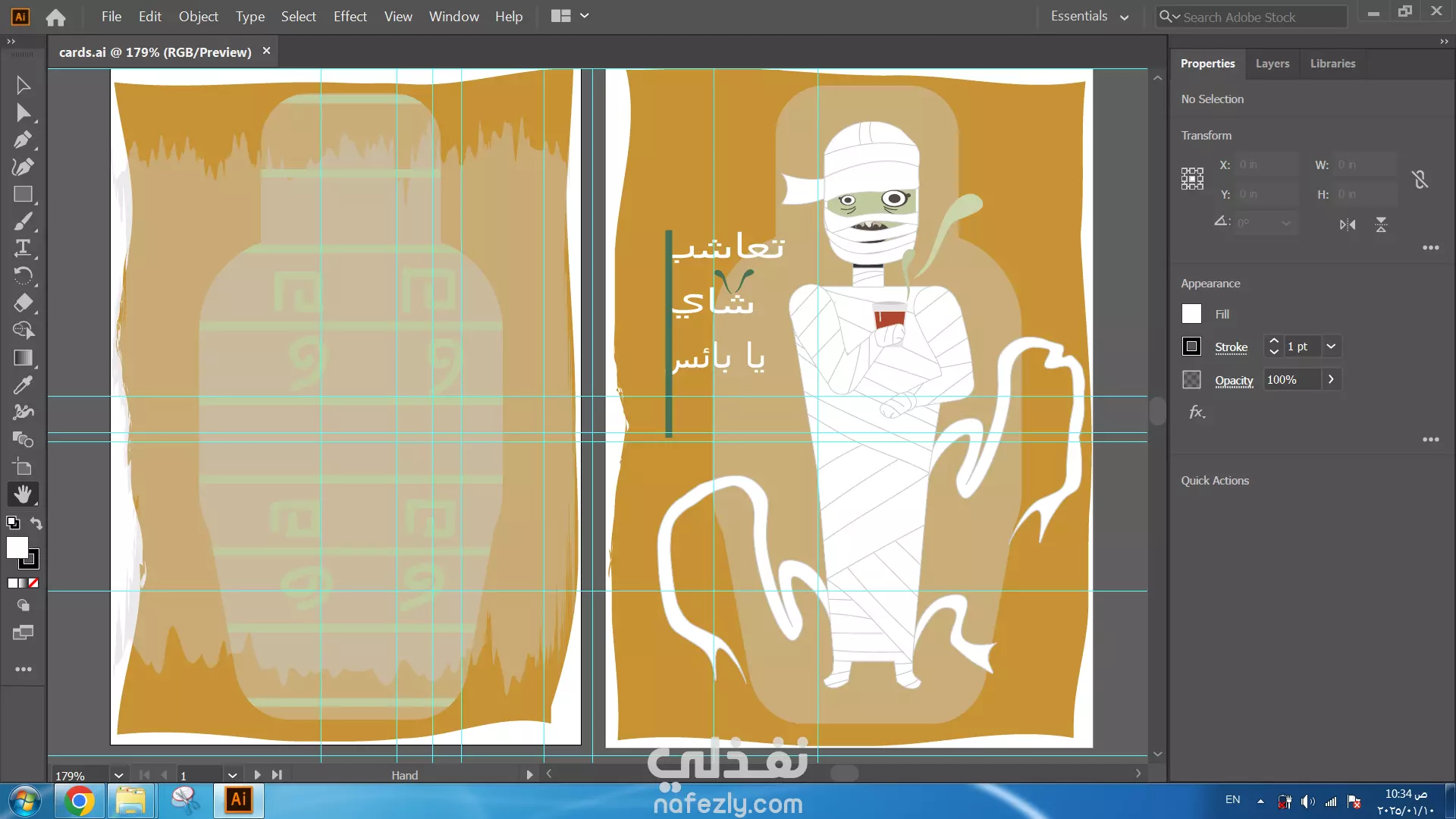1456x819 pixels.
Task: Open Essentials workspace switcher
Action: 1090,16
